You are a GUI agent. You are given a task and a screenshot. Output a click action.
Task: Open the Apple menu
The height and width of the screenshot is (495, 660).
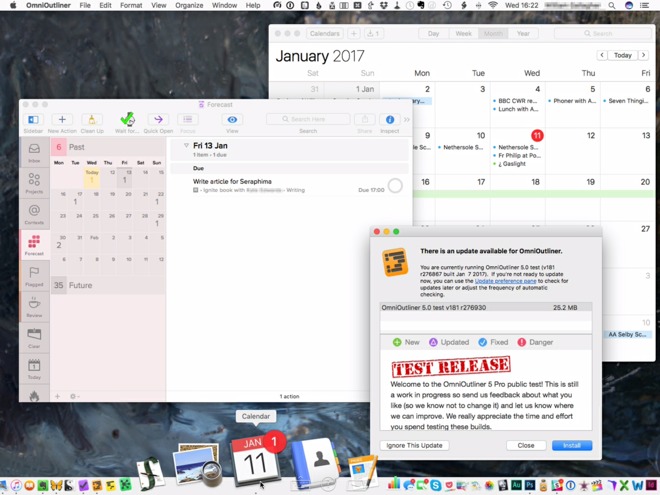click(x=13, y=5)
